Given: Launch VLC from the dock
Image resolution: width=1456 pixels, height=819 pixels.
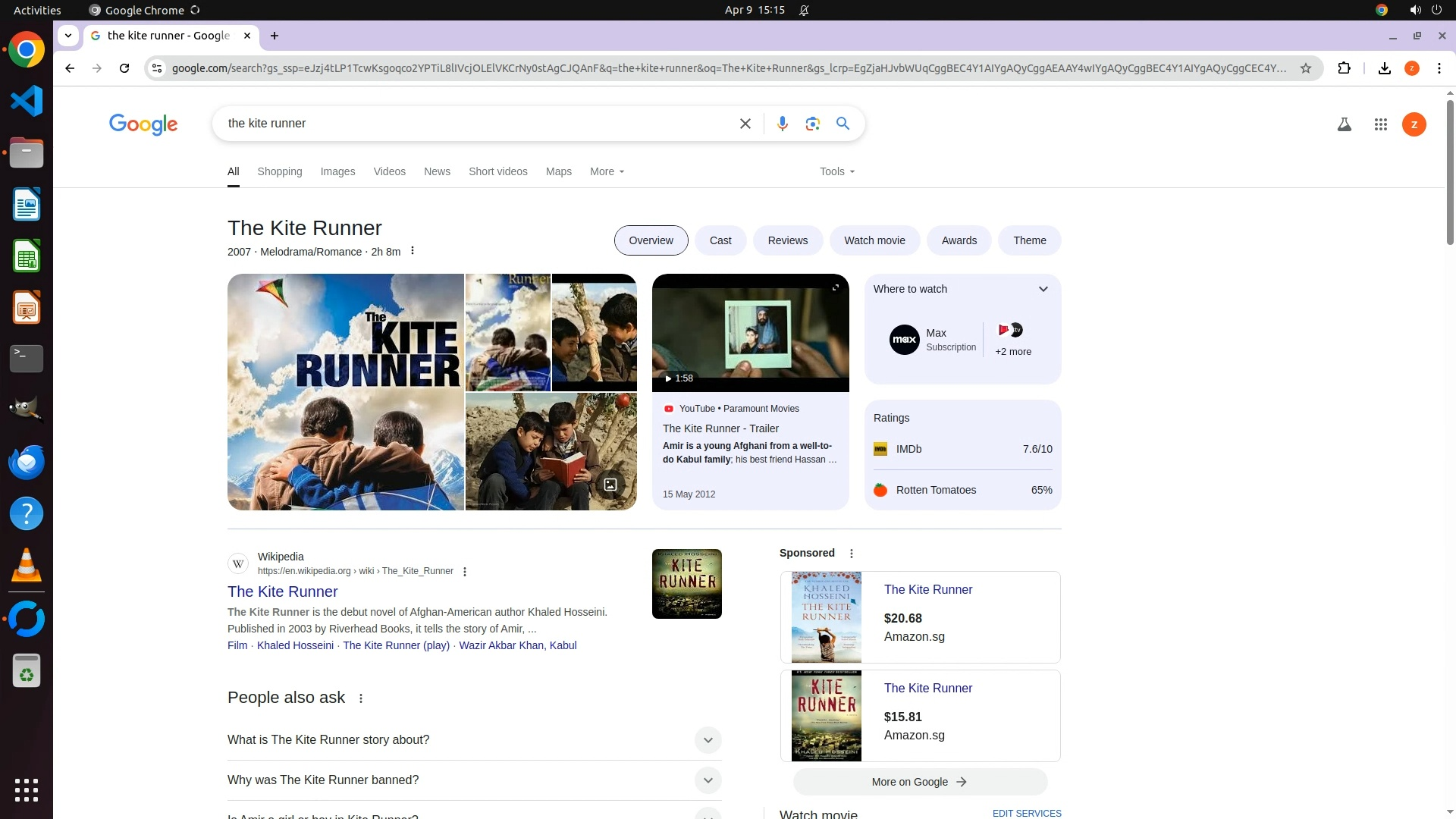Looking at the screenshot, I should point(27,566).
